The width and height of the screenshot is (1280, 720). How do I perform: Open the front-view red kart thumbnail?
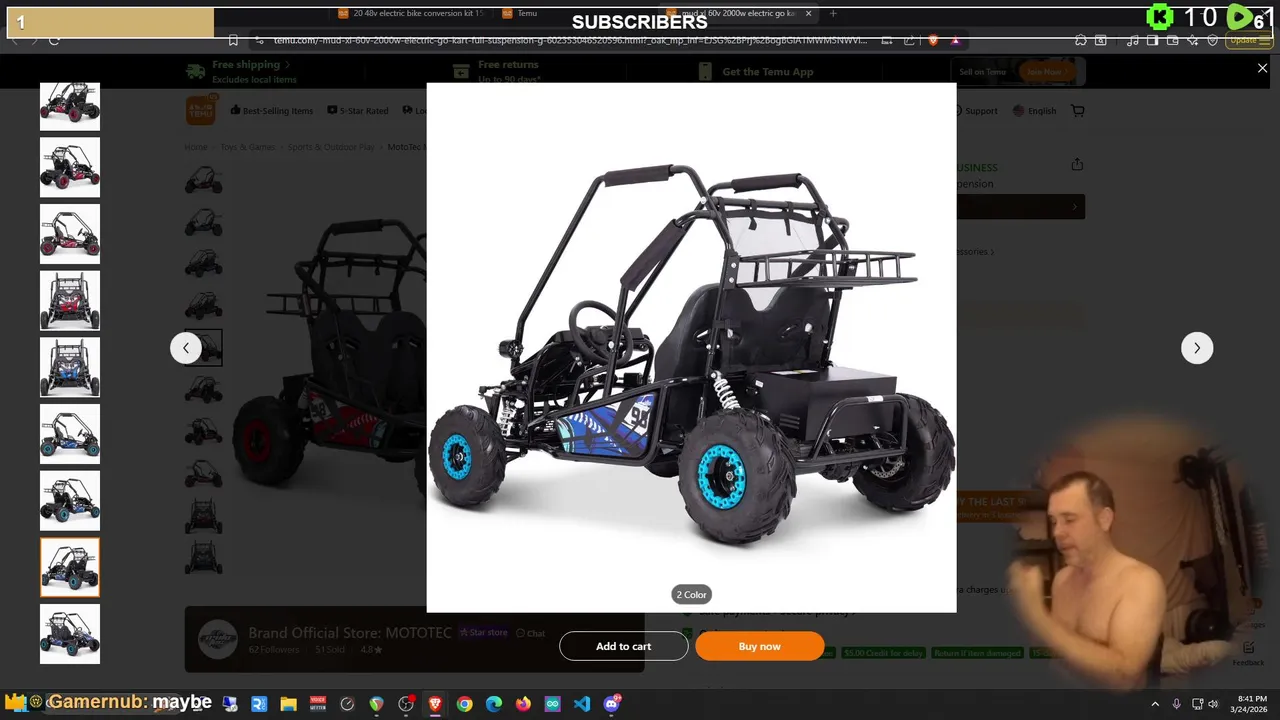click(70, 300)
